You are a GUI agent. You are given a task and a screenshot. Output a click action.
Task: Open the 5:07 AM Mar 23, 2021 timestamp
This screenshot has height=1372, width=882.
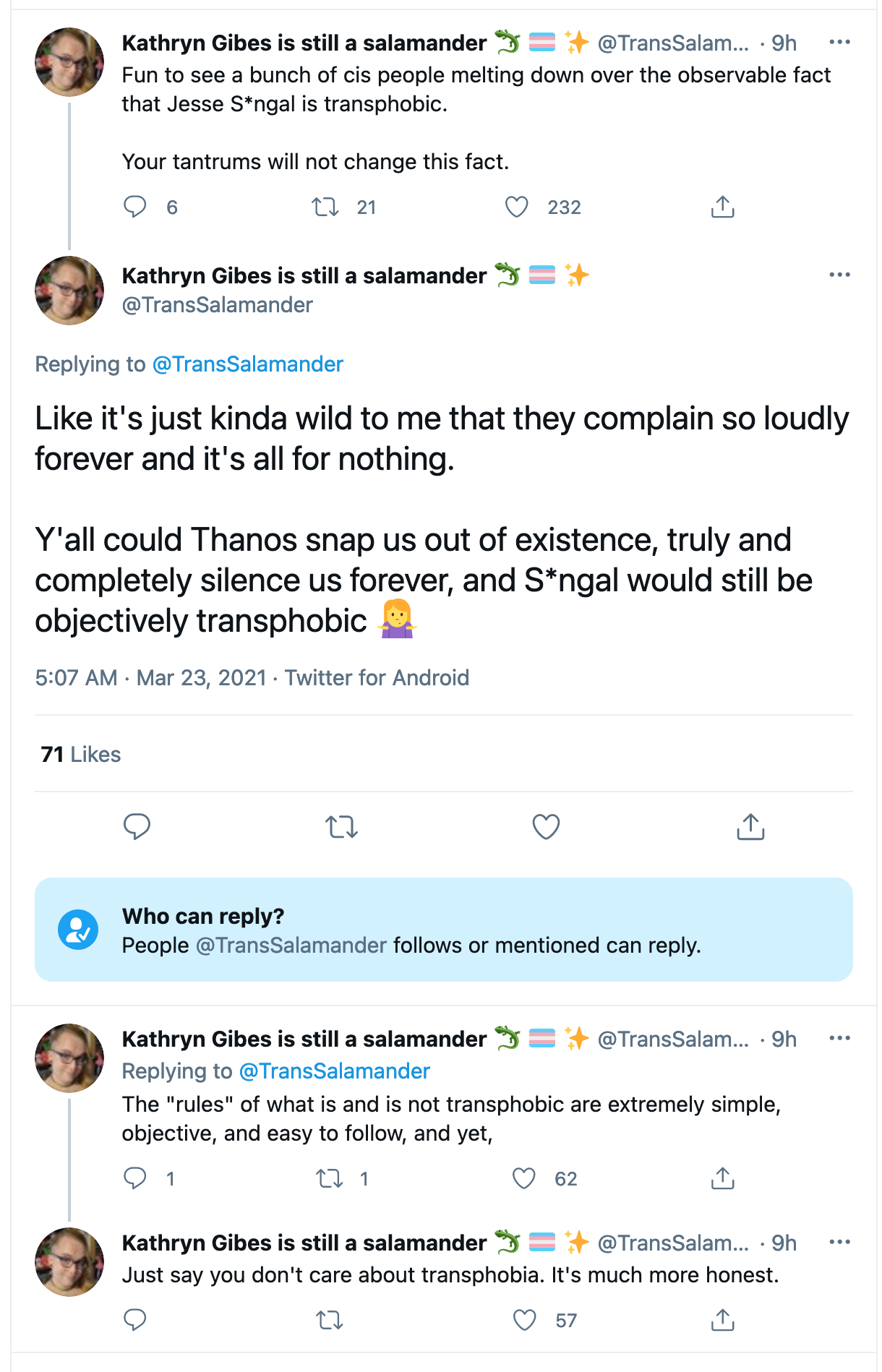click(x=151, y=677)
